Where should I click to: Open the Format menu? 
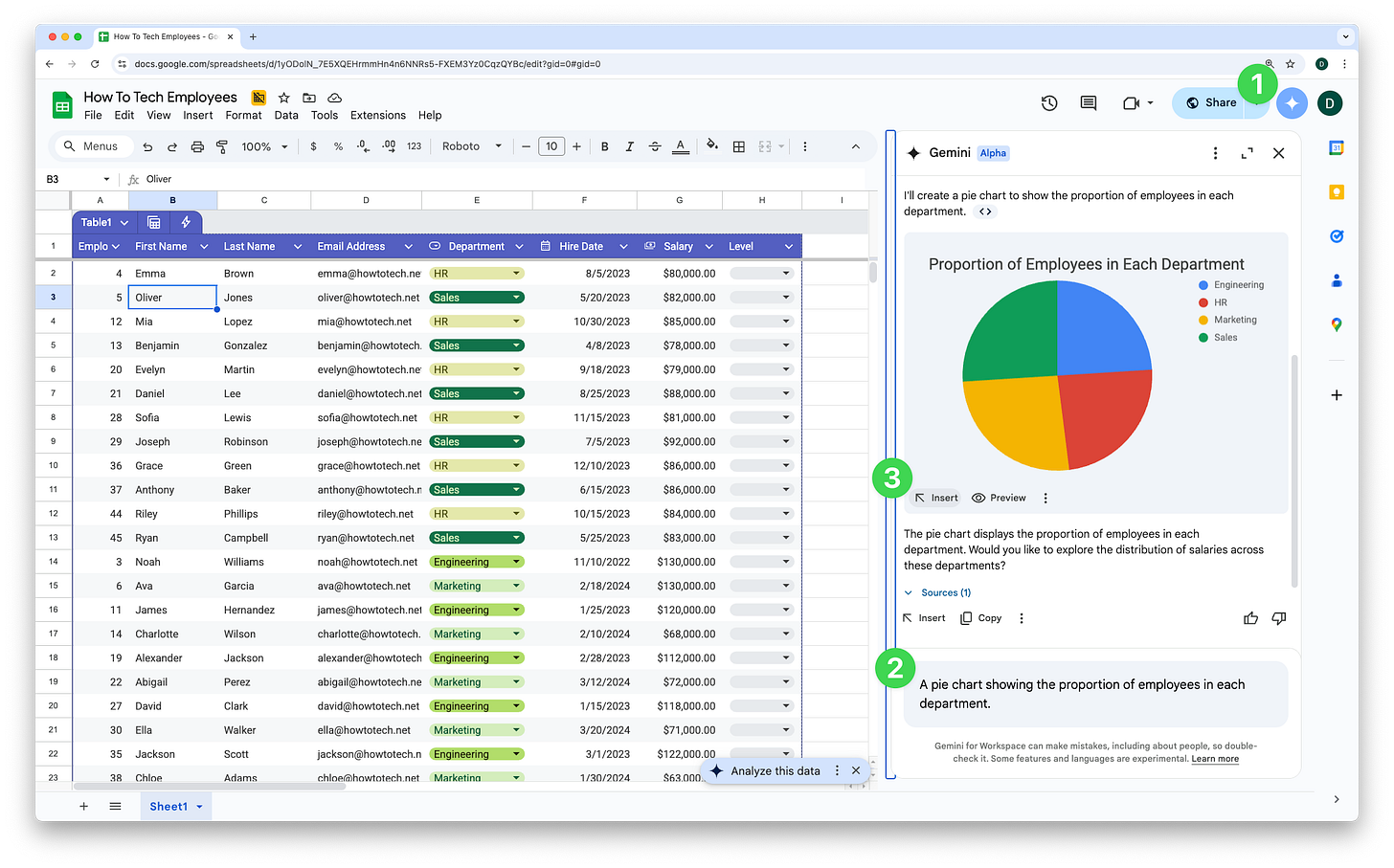pos(243,115)
